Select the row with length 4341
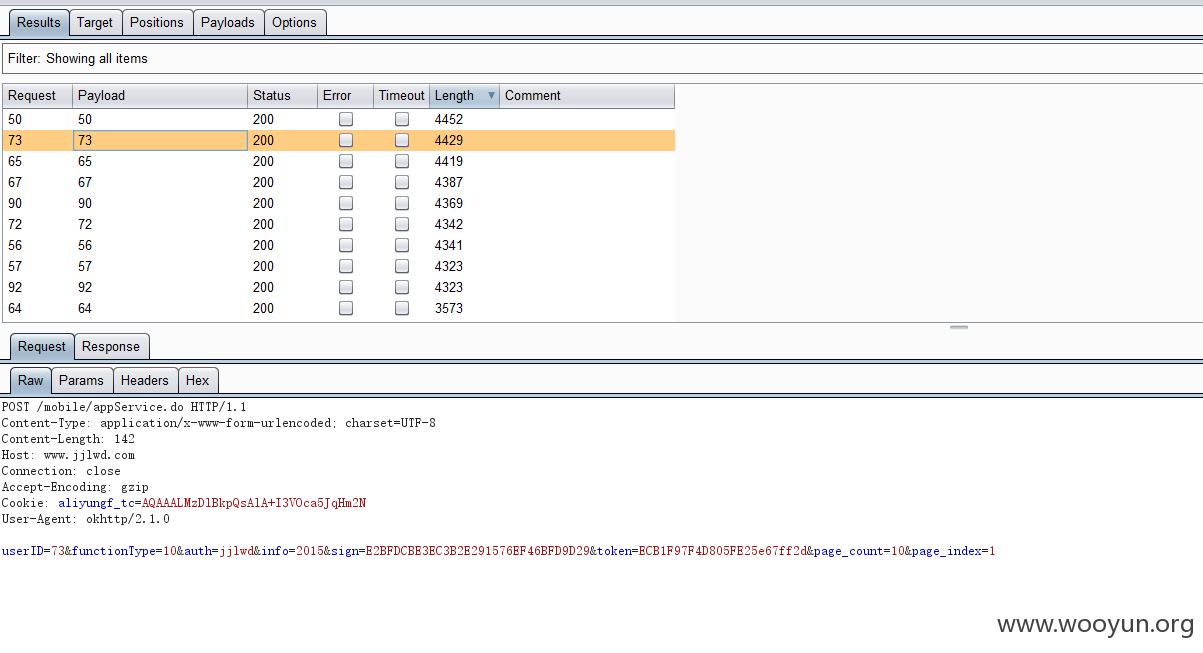Screen dimensions: 1203x653 click(339, 245)
